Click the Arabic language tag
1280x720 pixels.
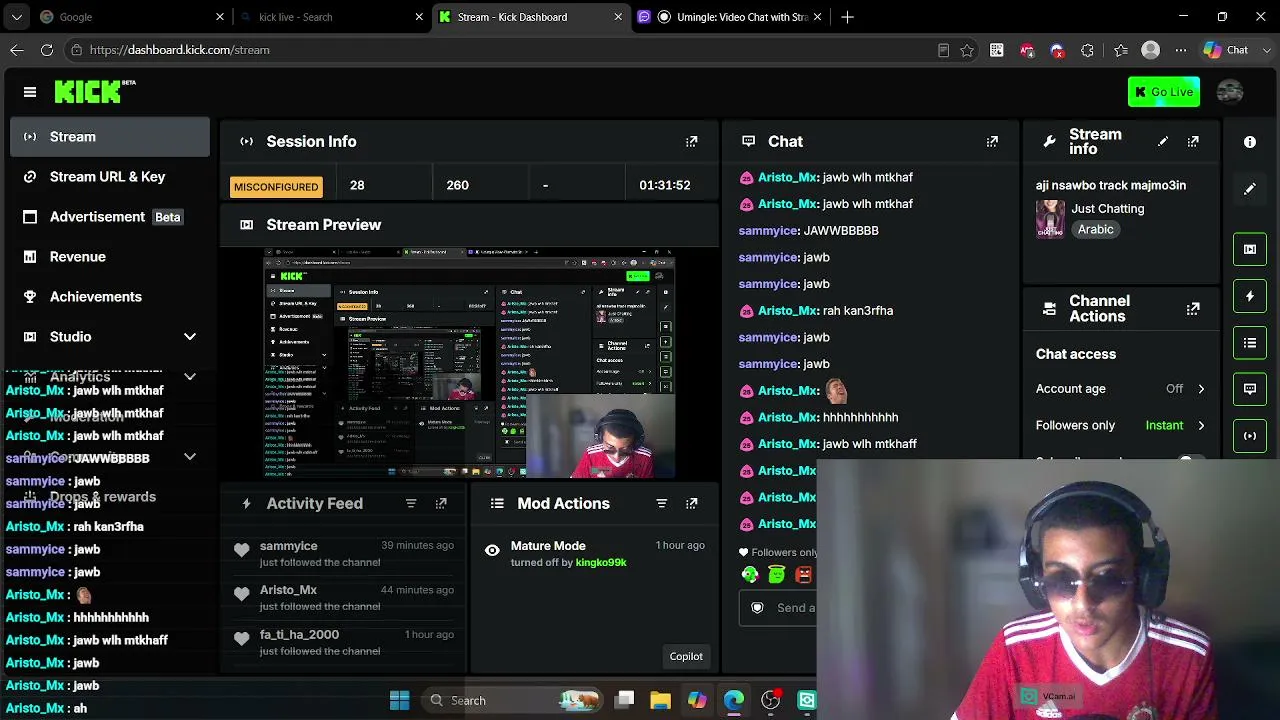(1095, 230)
